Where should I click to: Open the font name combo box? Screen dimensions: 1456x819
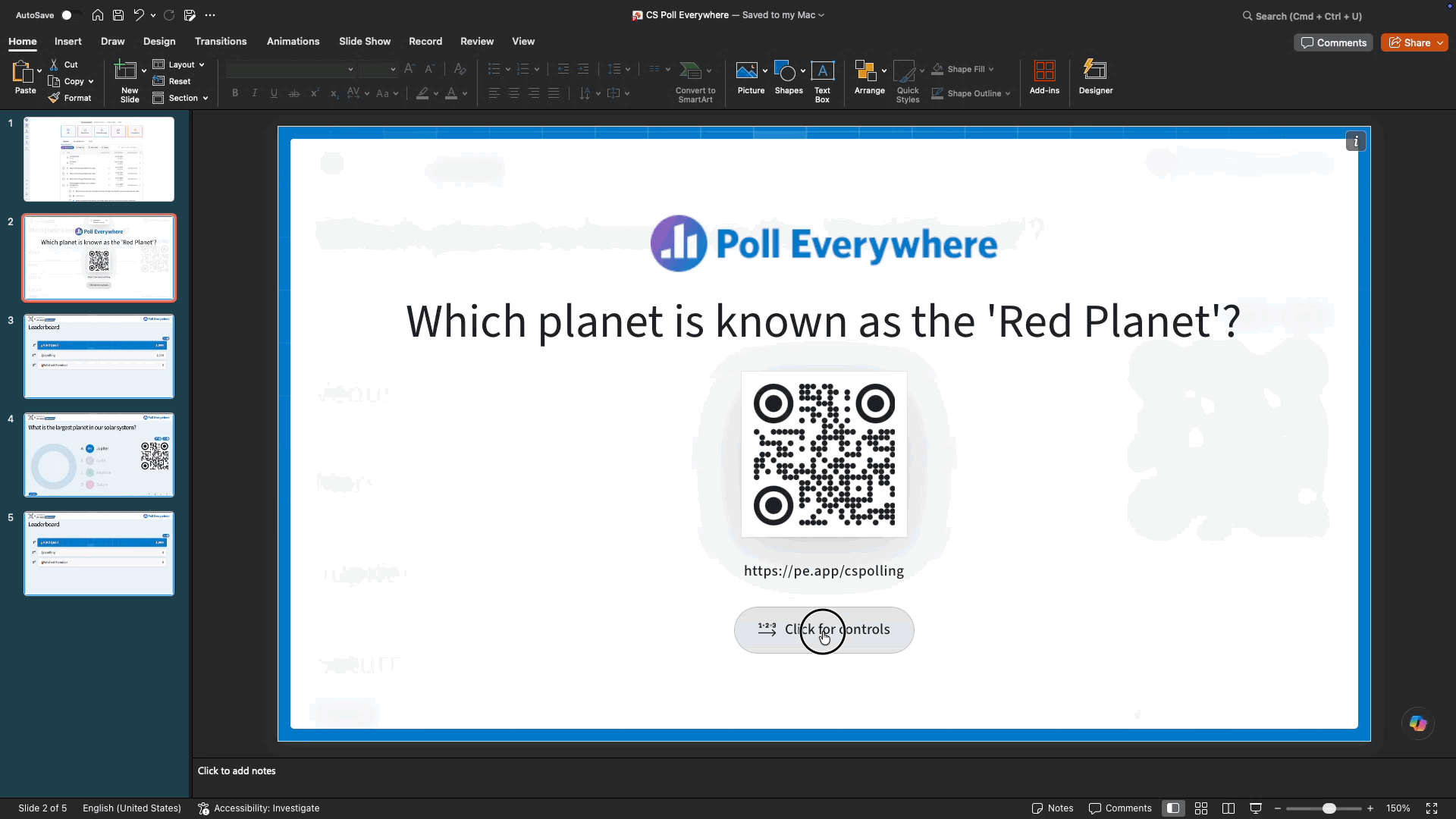click(x=290, y=69)
